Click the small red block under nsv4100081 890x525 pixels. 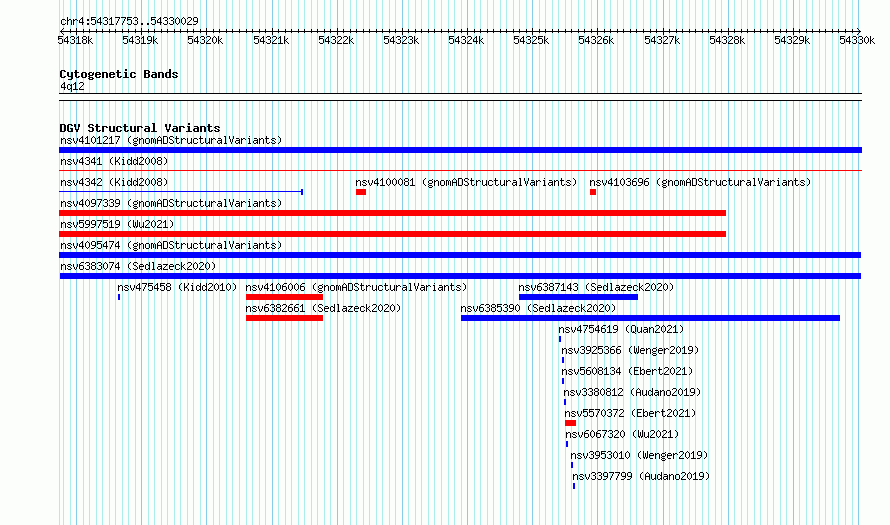361,192
